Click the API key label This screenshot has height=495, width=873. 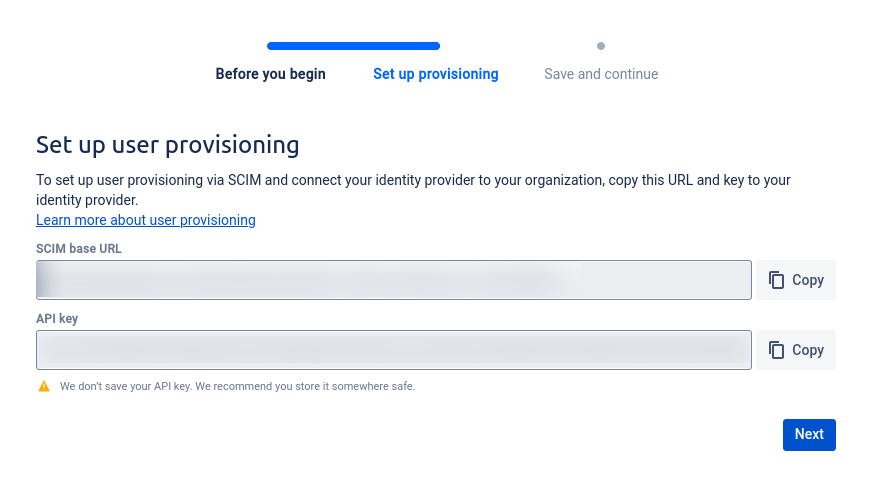click(57, 318)
